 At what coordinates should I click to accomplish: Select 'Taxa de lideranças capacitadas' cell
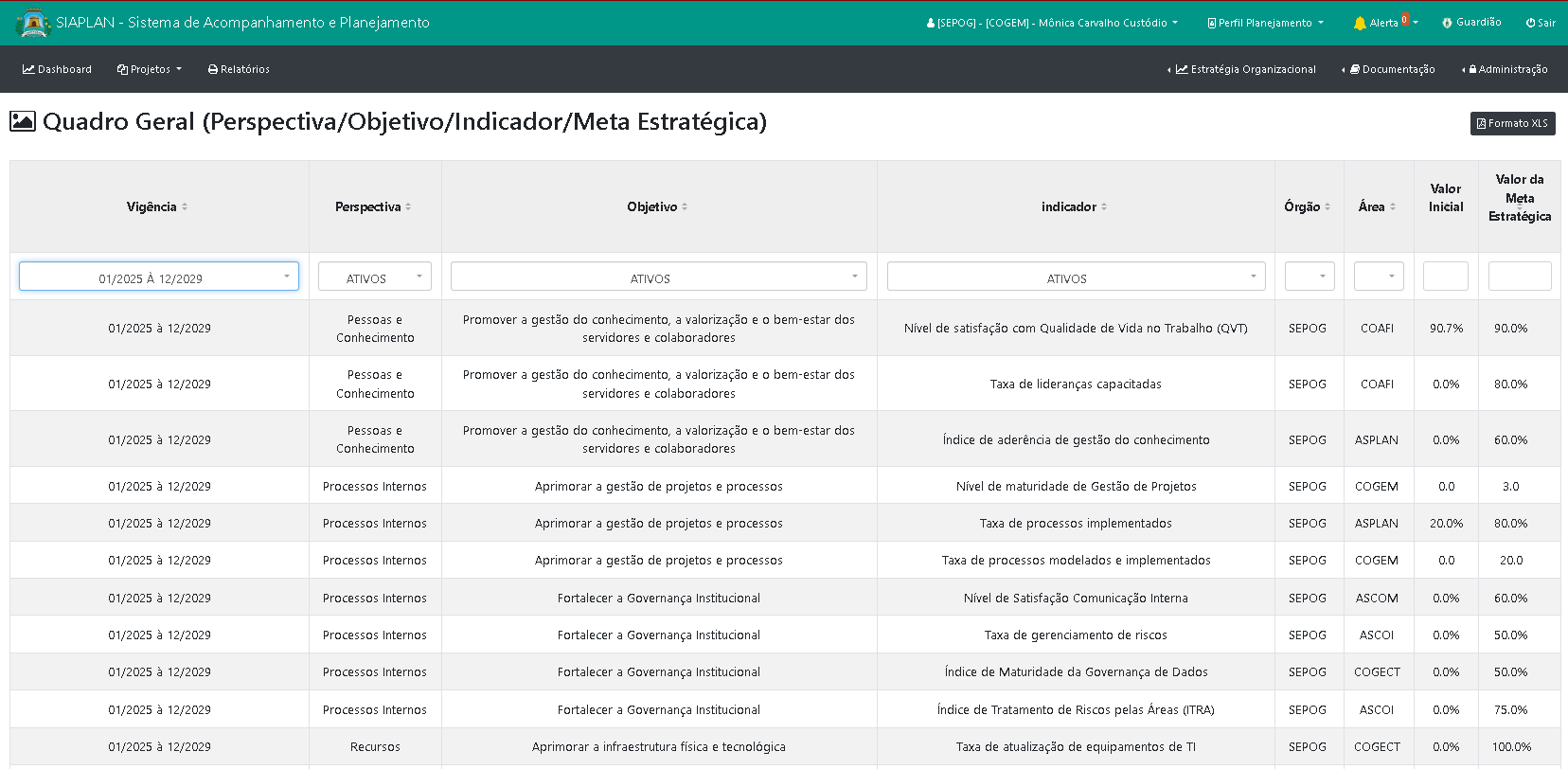[1076, 384]
